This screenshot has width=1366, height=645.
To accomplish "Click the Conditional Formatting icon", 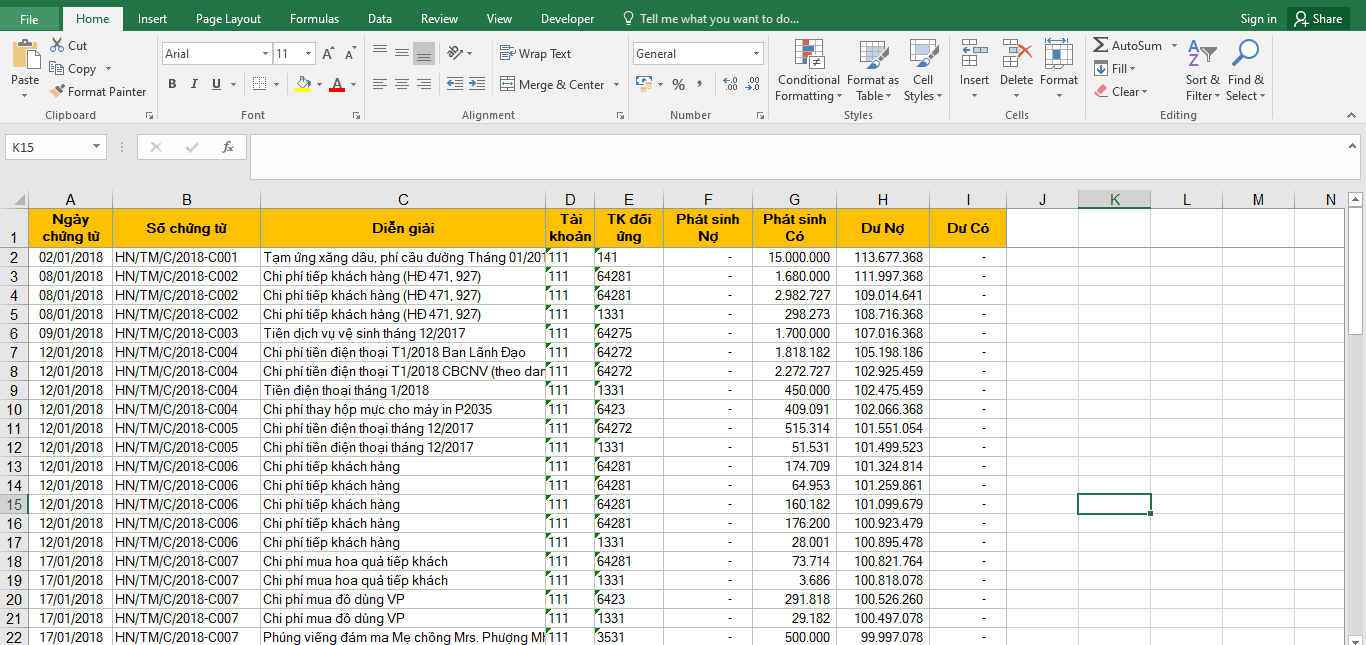I will pos(808,55).
